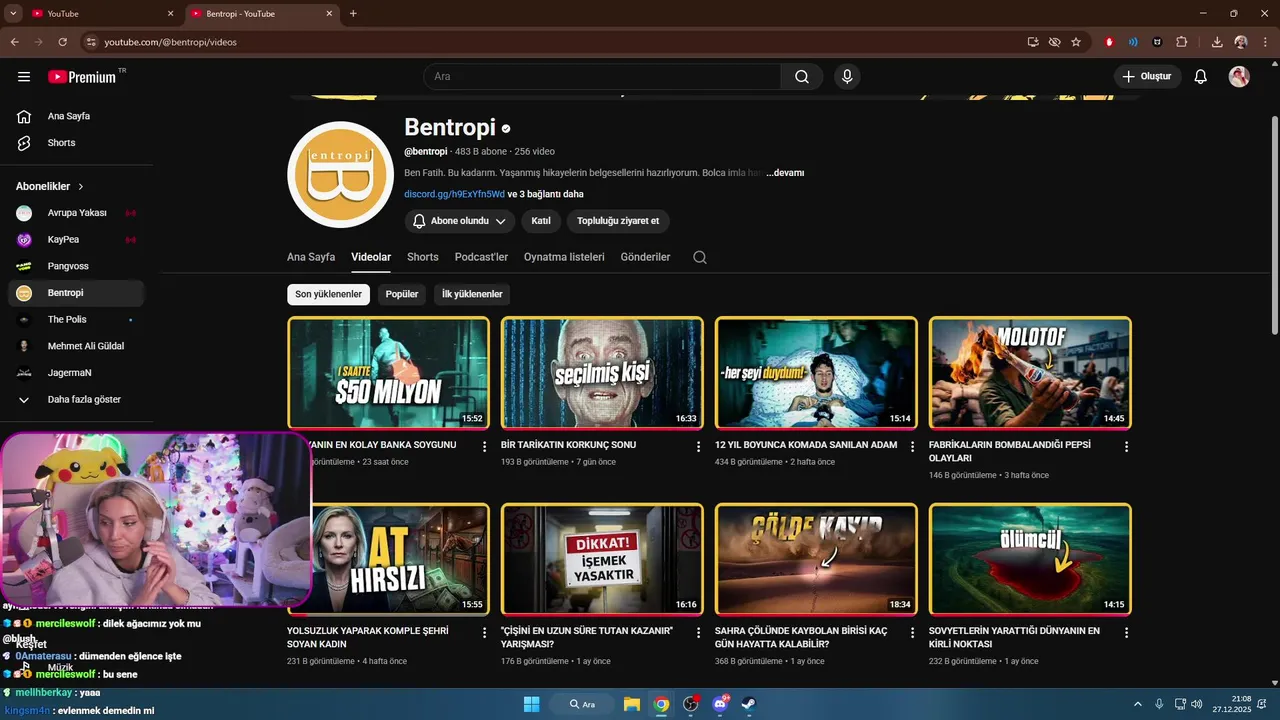
Task: Switch to the channel Shorts tab
Action: (423, 257)
